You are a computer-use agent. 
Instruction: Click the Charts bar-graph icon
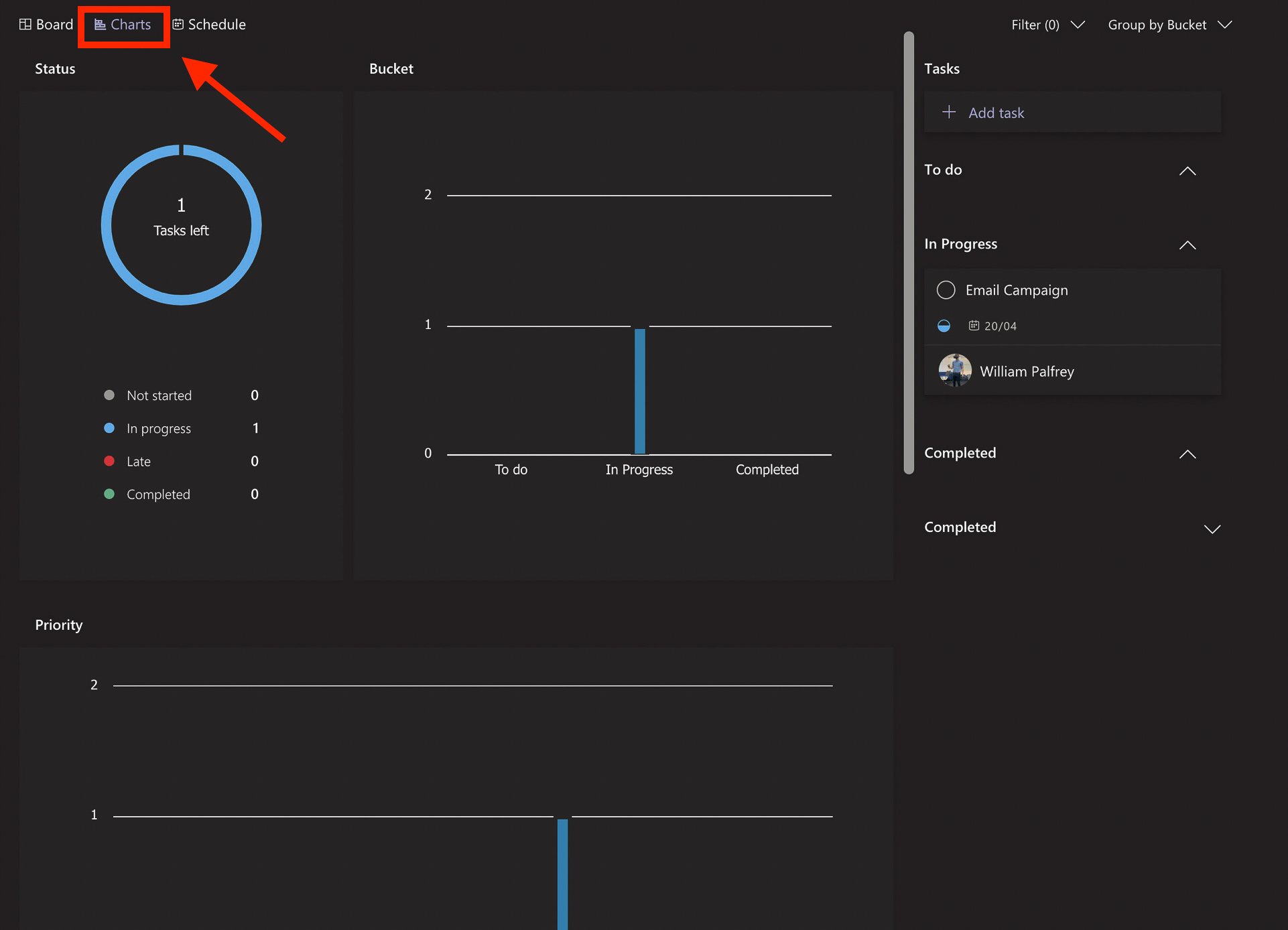pos(100,25)
